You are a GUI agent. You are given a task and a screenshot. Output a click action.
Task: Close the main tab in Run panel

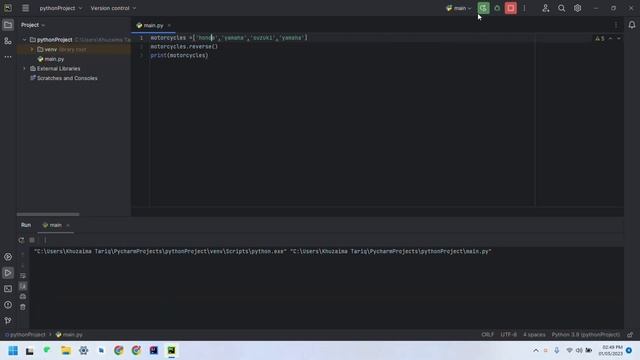point(68,225)
